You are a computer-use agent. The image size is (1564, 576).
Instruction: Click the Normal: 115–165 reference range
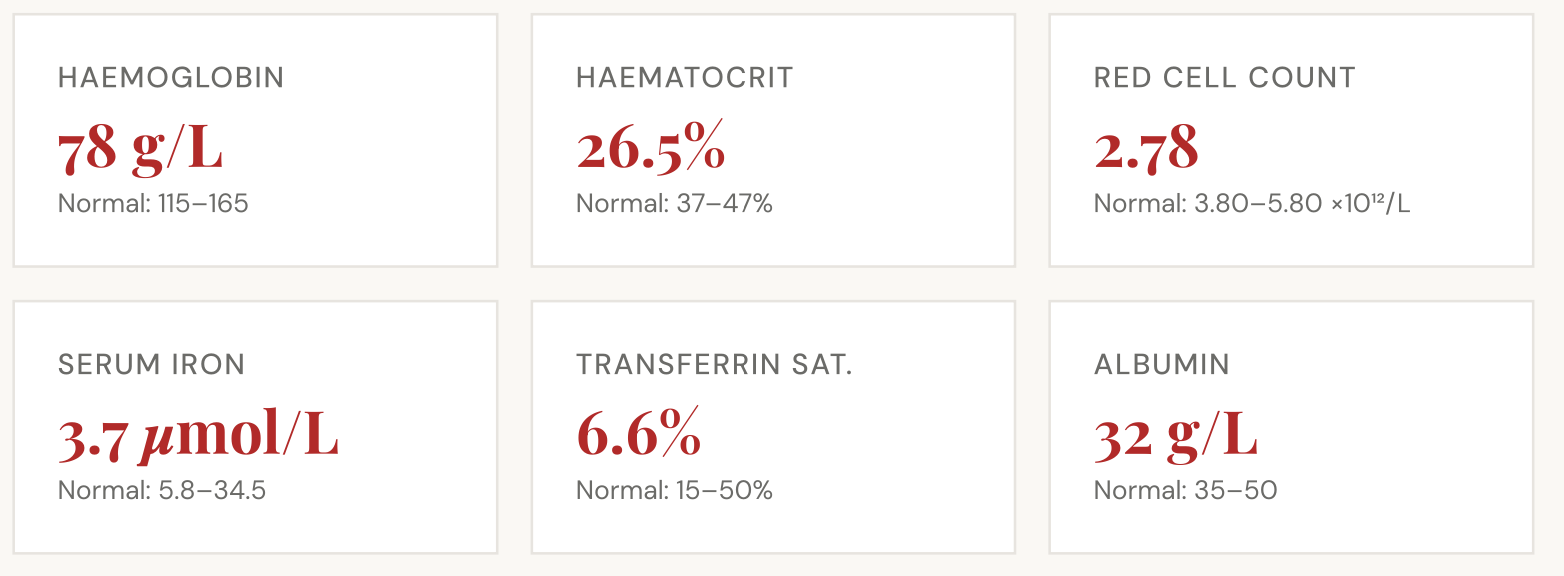tap(153, 204)
